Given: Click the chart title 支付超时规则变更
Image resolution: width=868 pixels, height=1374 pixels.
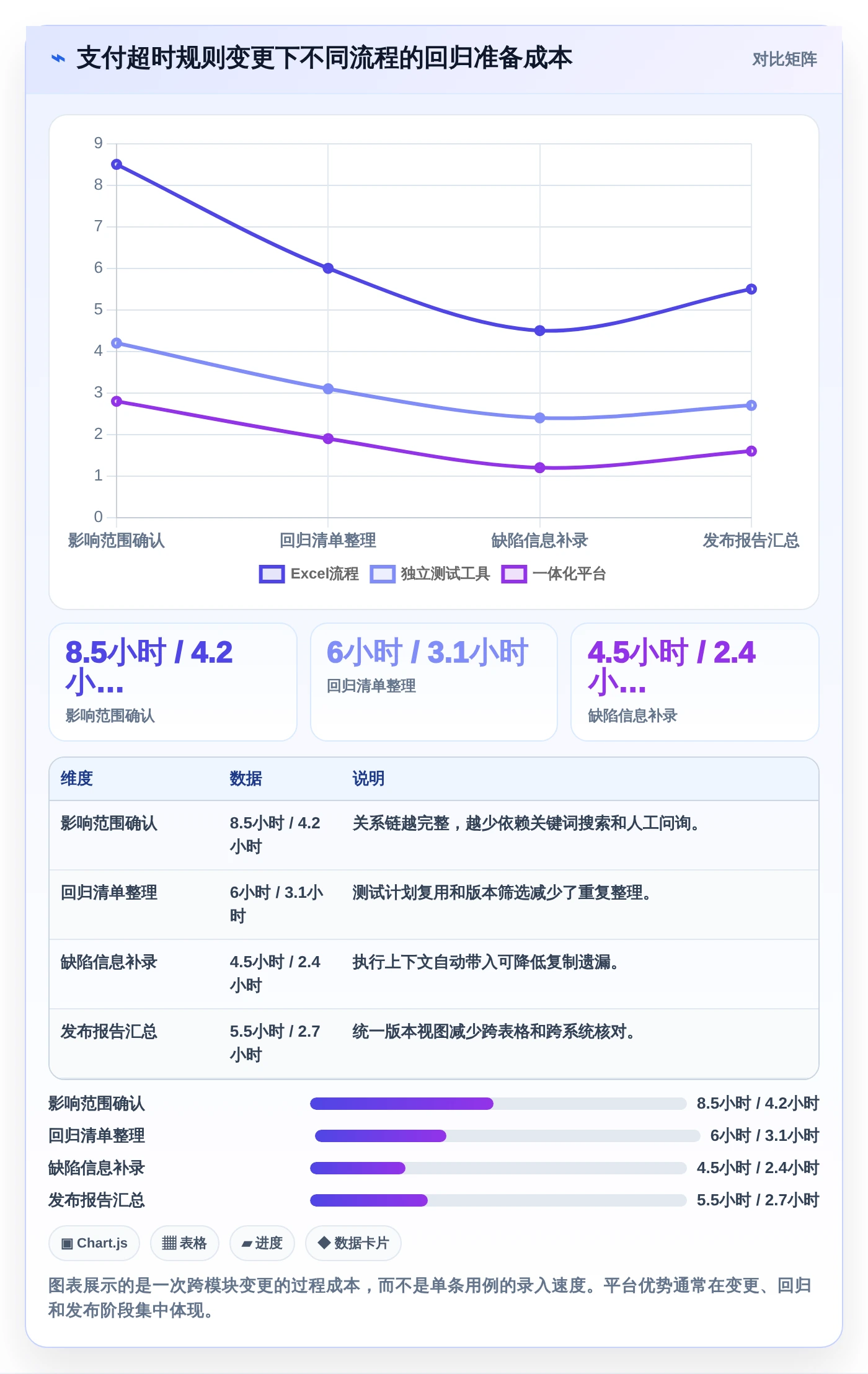Looking at the screenshot, I should [x=324, y=58].
